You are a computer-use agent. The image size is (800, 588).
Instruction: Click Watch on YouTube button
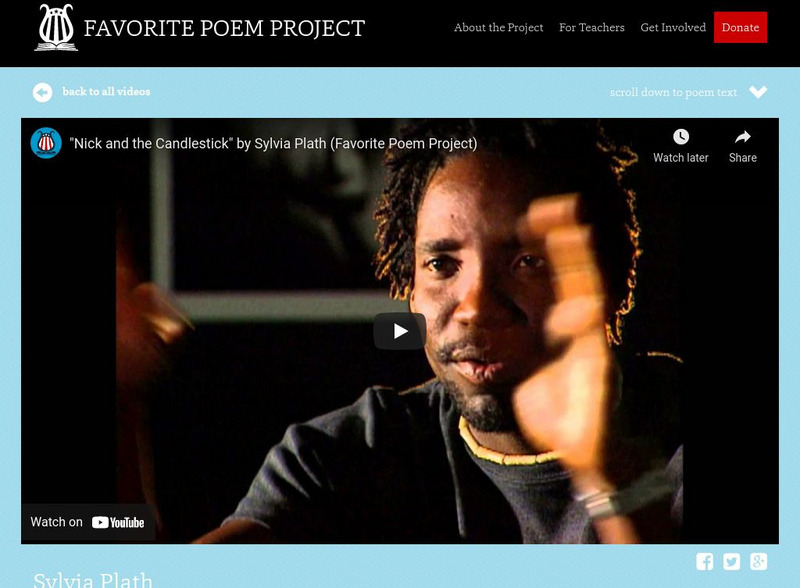88,522
